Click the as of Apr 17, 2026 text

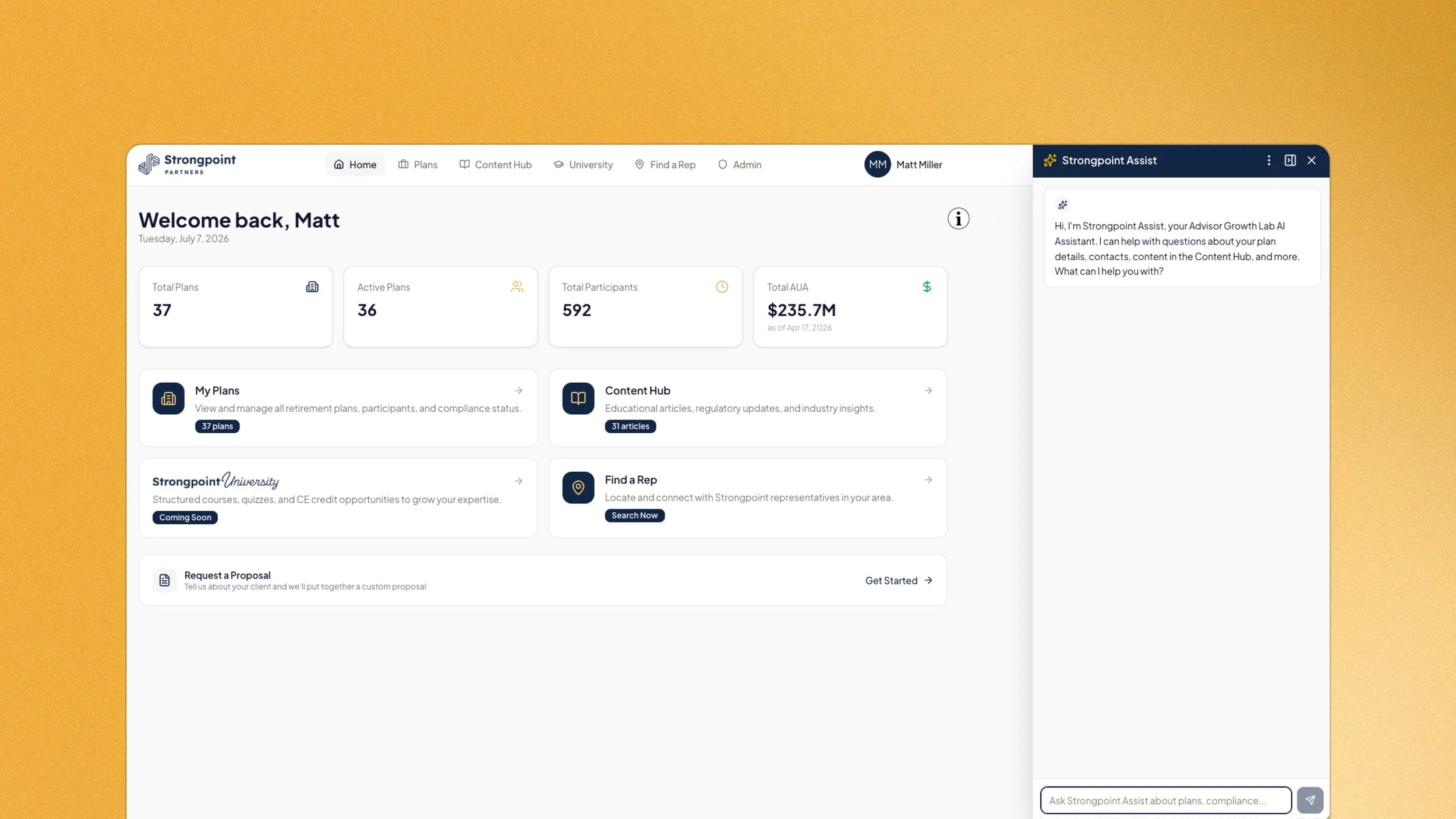(x=799, y=328)
